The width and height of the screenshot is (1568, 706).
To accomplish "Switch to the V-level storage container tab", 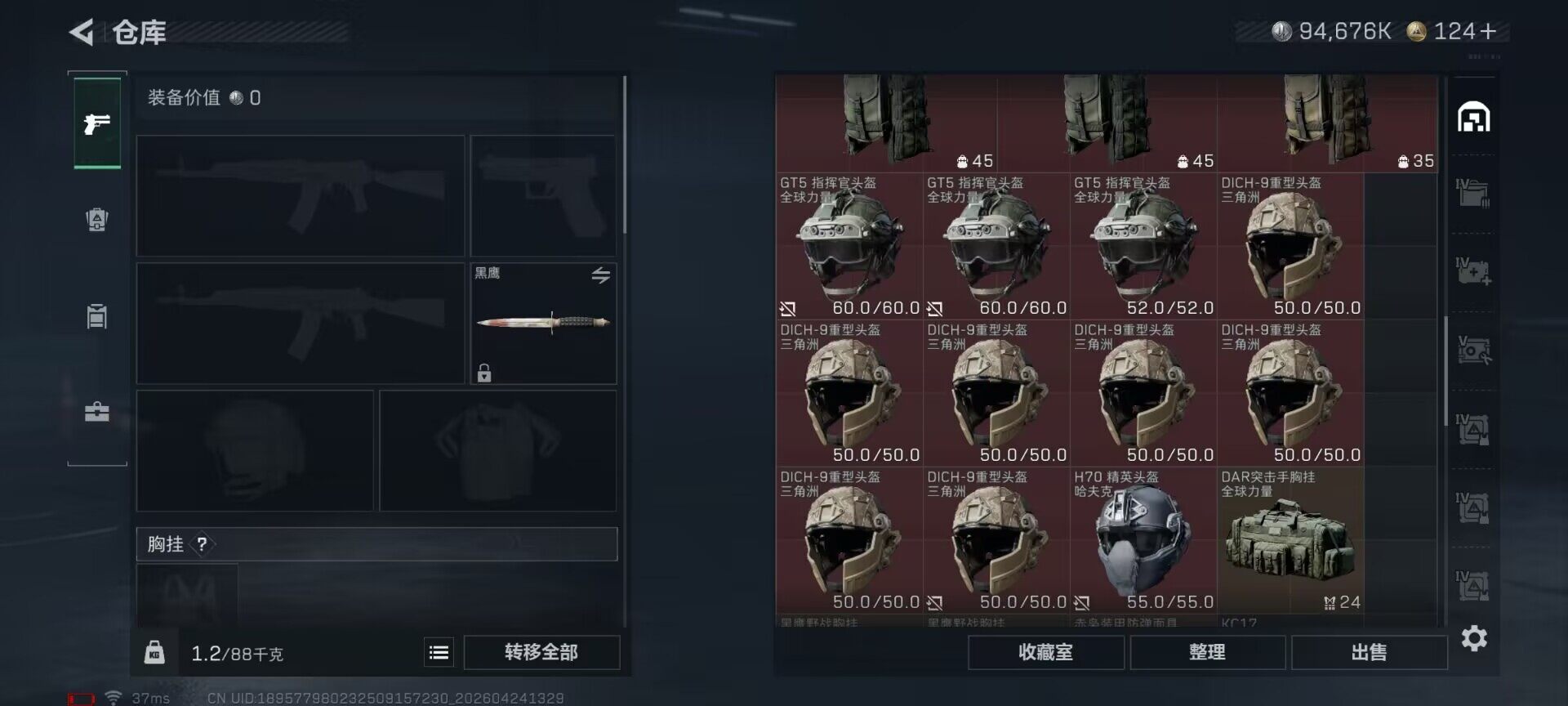I will point(1474,350).
